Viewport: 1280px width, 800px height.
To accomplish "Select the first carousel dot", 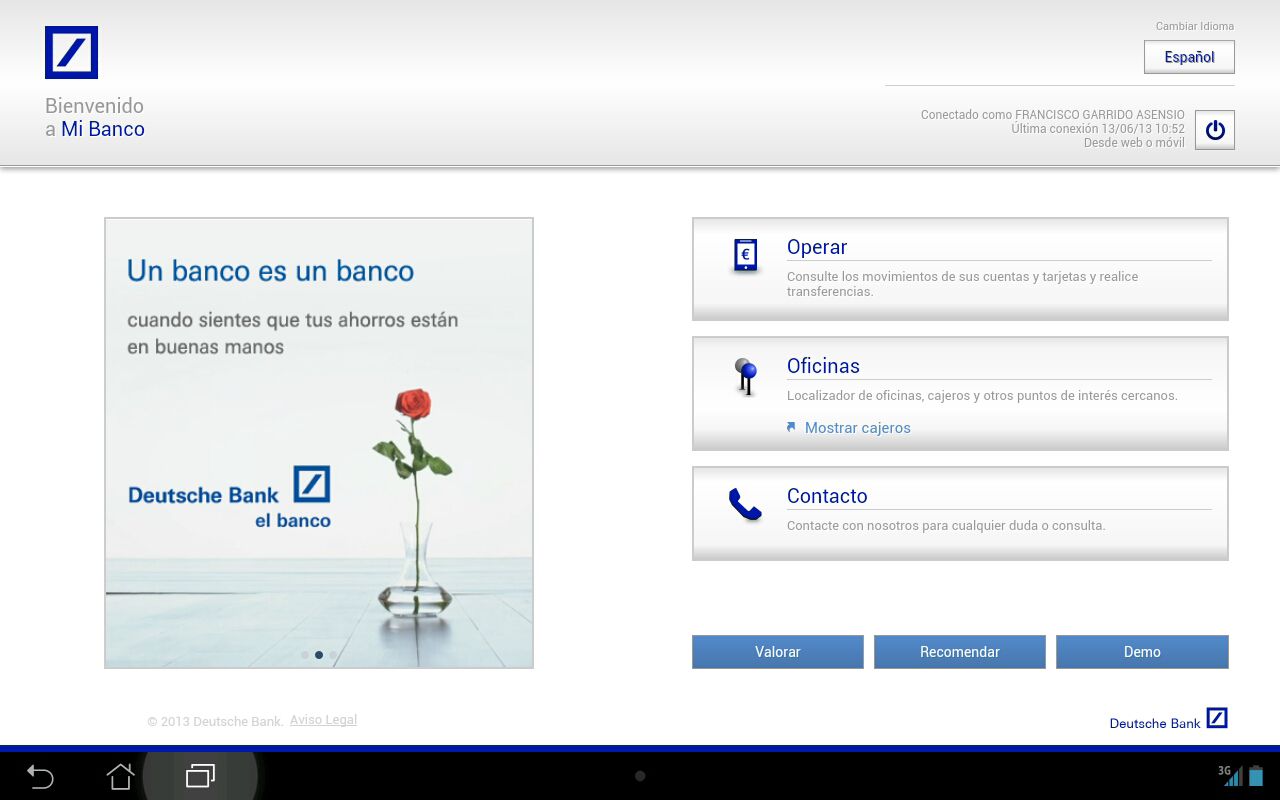I will 304,655.
